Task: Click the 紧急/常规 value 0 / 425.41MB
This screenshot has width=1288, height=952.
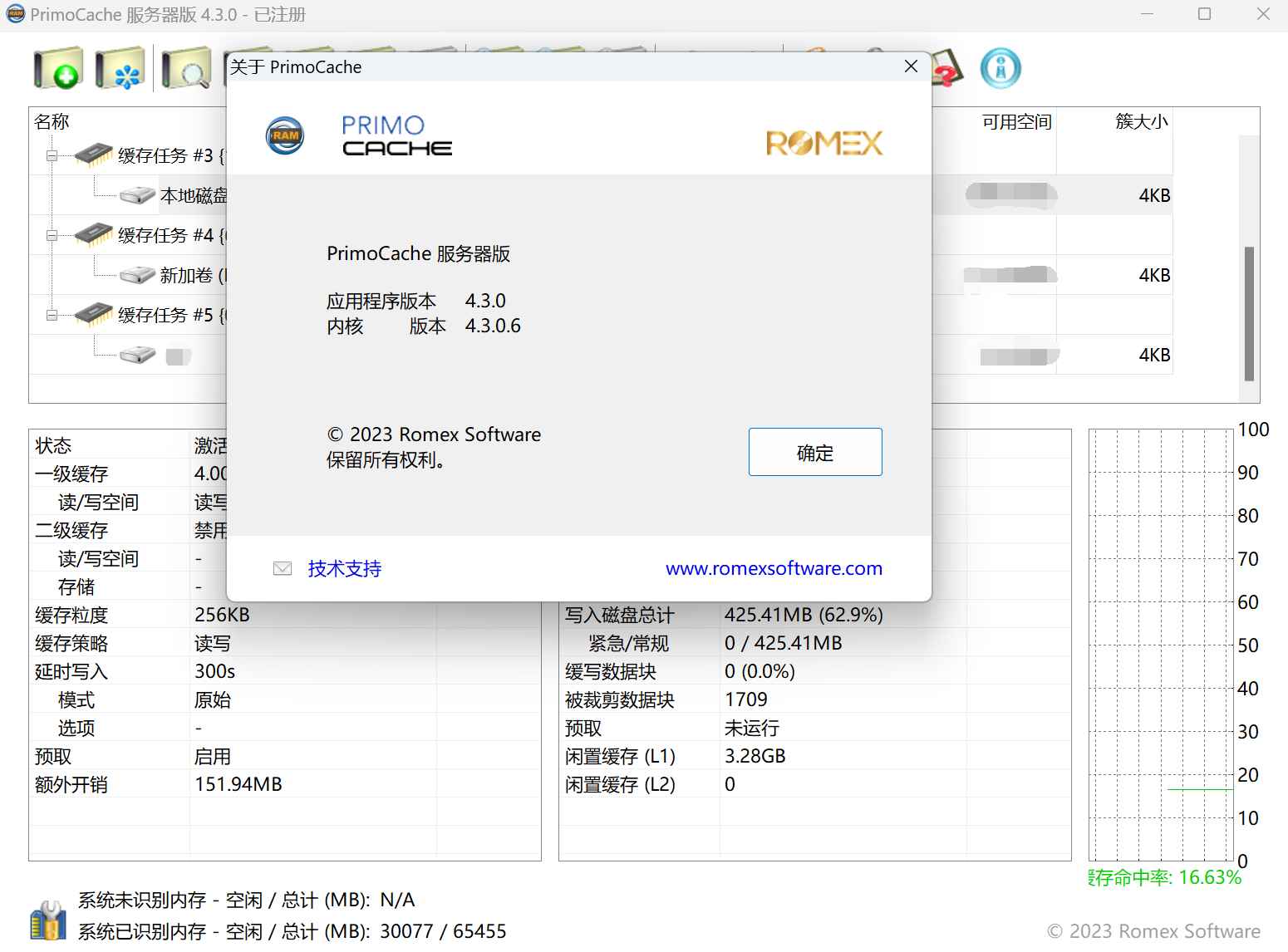Action: 783,643
